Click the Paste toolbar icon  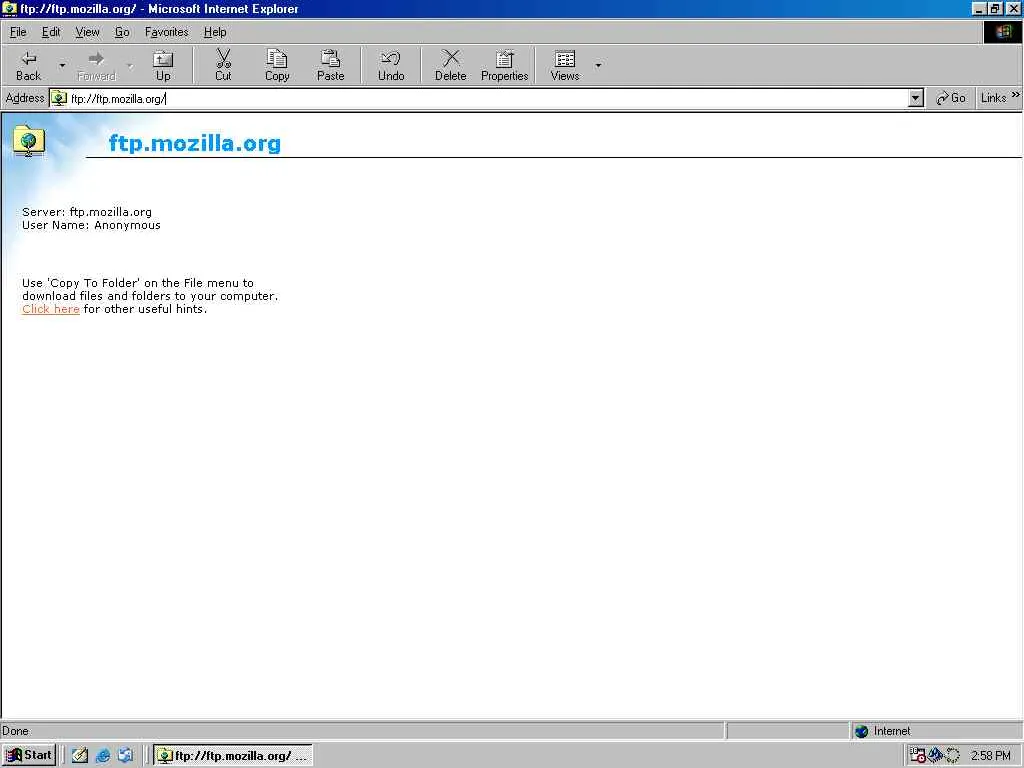pos(330,59)
